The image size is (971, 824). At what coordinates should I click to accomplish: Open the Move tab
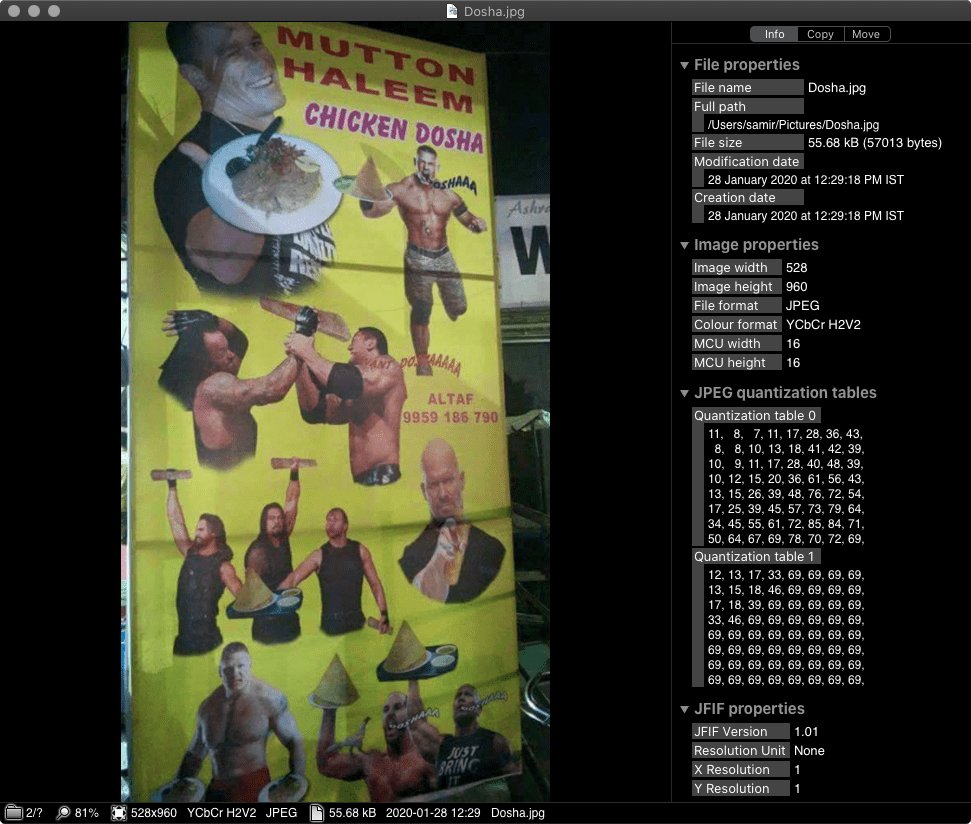(x=866, y=34)
